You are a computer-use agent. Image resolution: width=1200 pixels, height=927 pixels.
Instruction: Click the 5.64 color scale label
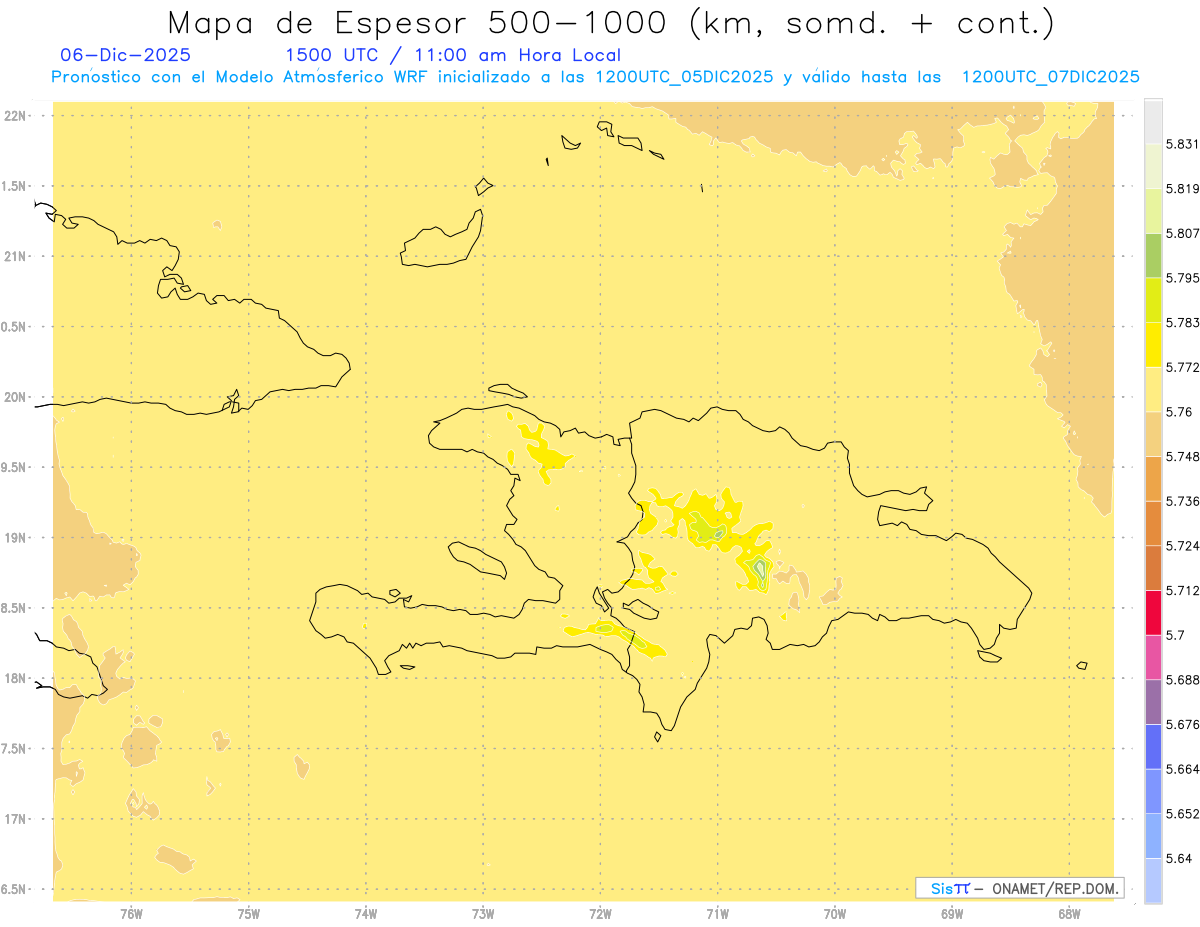pyautogui.click(x=1179, y=859)
